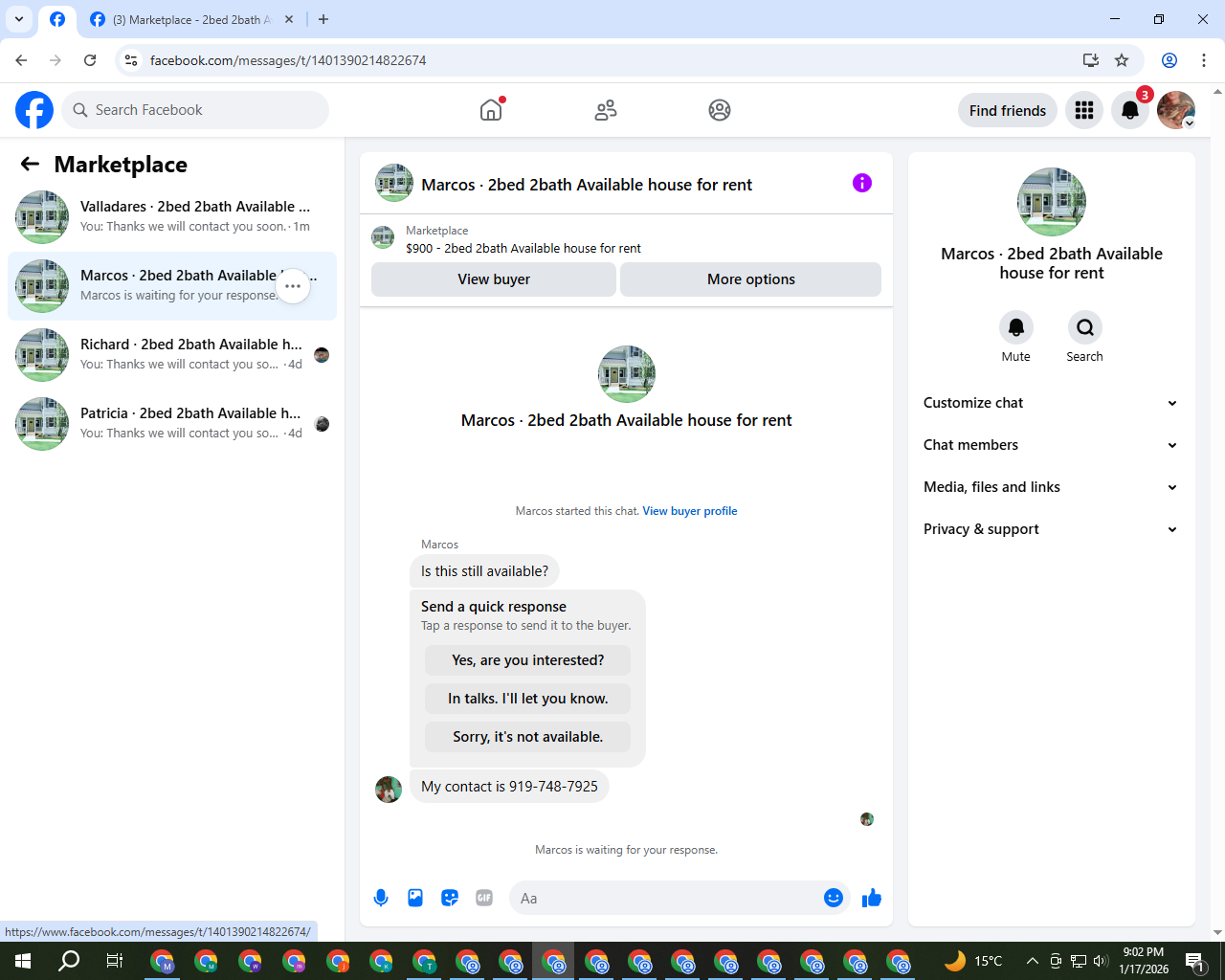Viewport: 1225px width, 980px height.
Task: Open a new browser tab
Action: (323, 19)
